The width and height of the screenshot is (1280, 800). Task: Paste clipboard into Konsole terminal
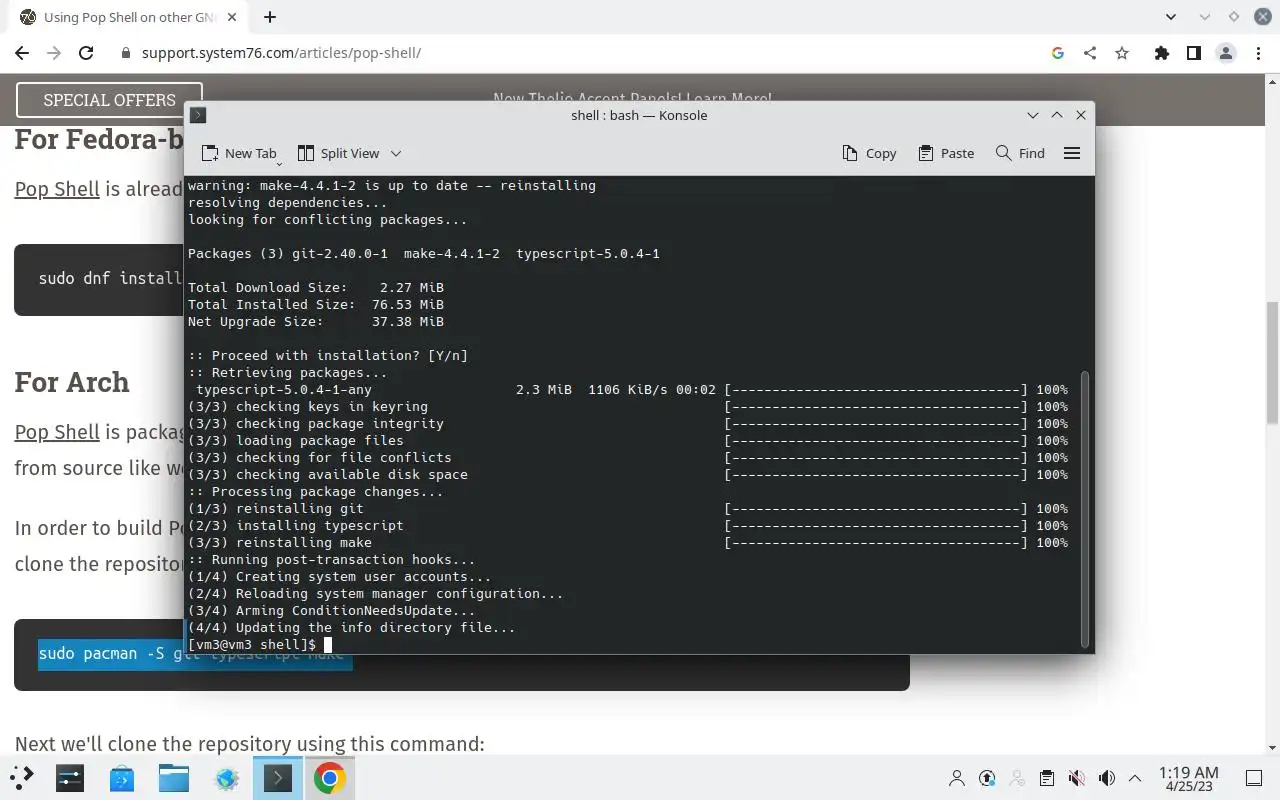[946, 153]
